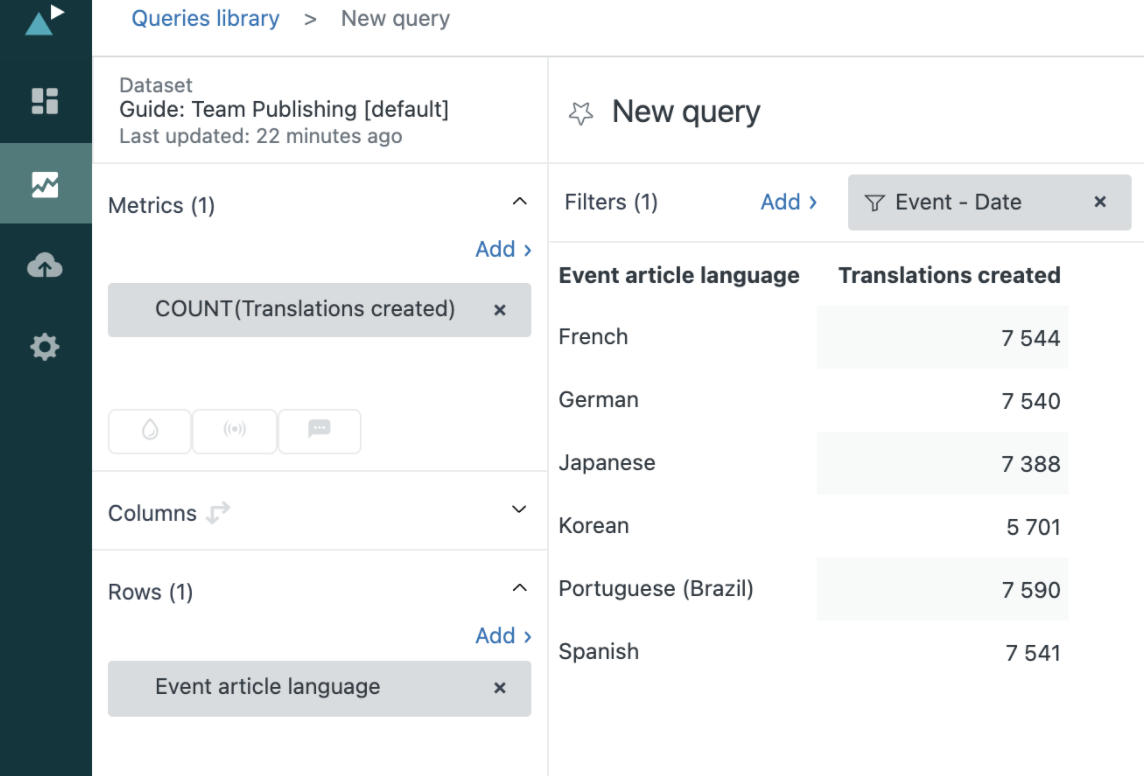The width and height of the screenshot is (1144, 776).
Task: Select the Korean row label
Action: (594, 526)
